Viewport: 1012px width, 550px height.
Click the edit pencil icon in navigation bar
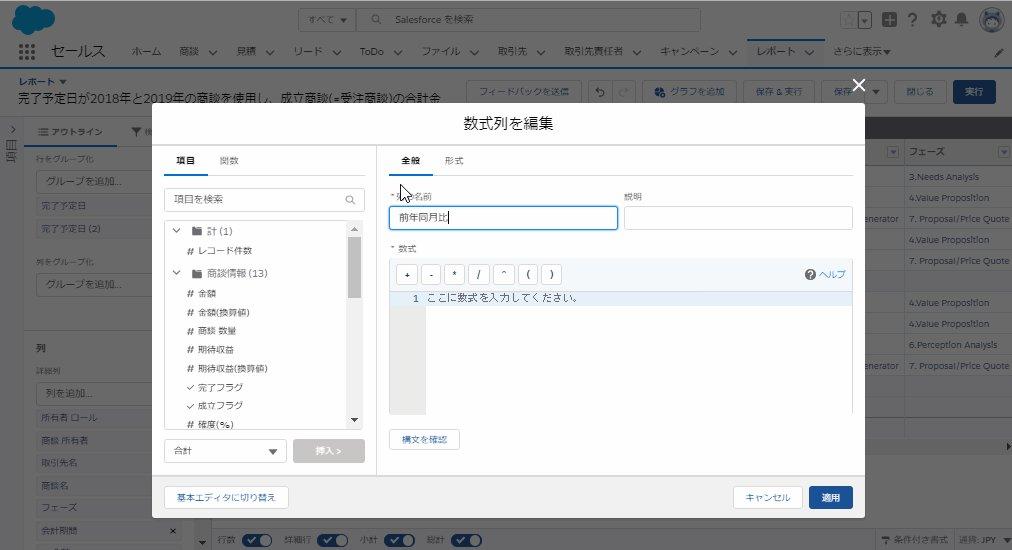[998, 53]
